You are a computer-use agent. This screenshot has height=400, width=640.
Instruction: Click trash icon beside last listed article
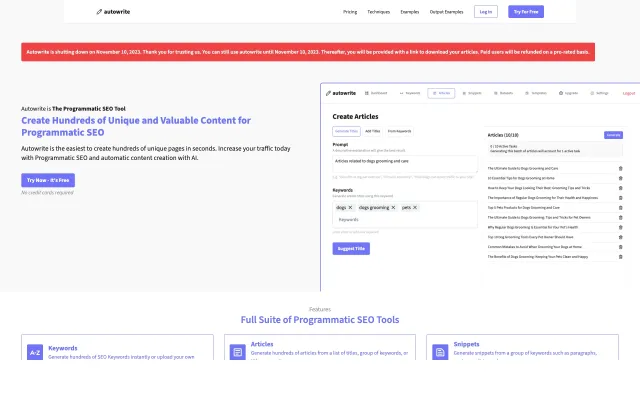[x=620, y=256]
